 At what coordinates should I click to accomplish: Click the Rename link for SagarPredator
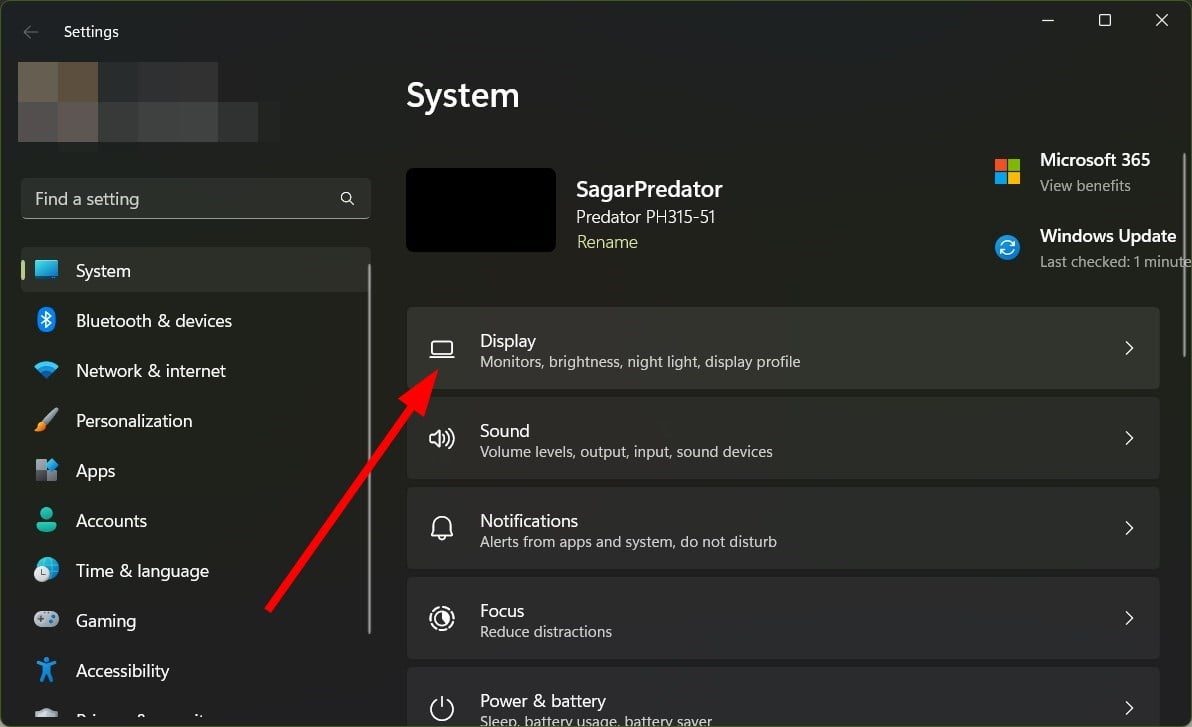click(607, 242)
